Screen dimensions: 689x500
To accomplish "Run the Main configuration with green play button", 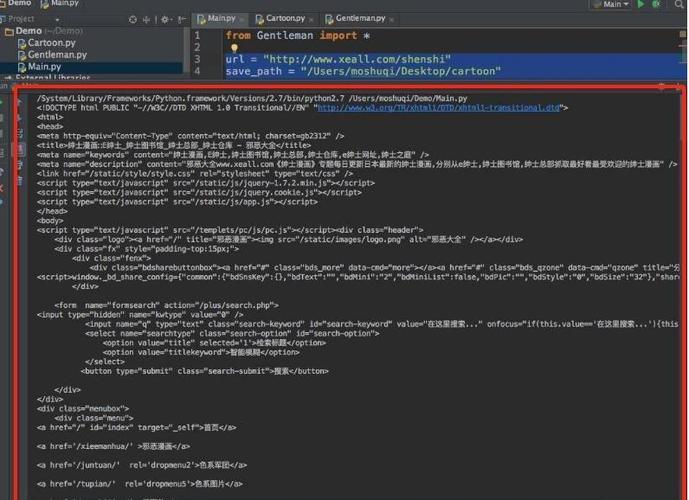I will tap(641, 4).
